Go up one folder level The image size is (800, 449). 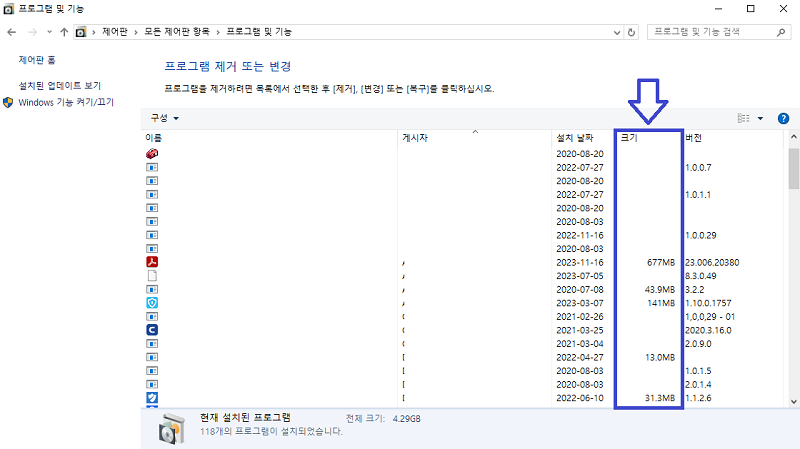point(64,32)
